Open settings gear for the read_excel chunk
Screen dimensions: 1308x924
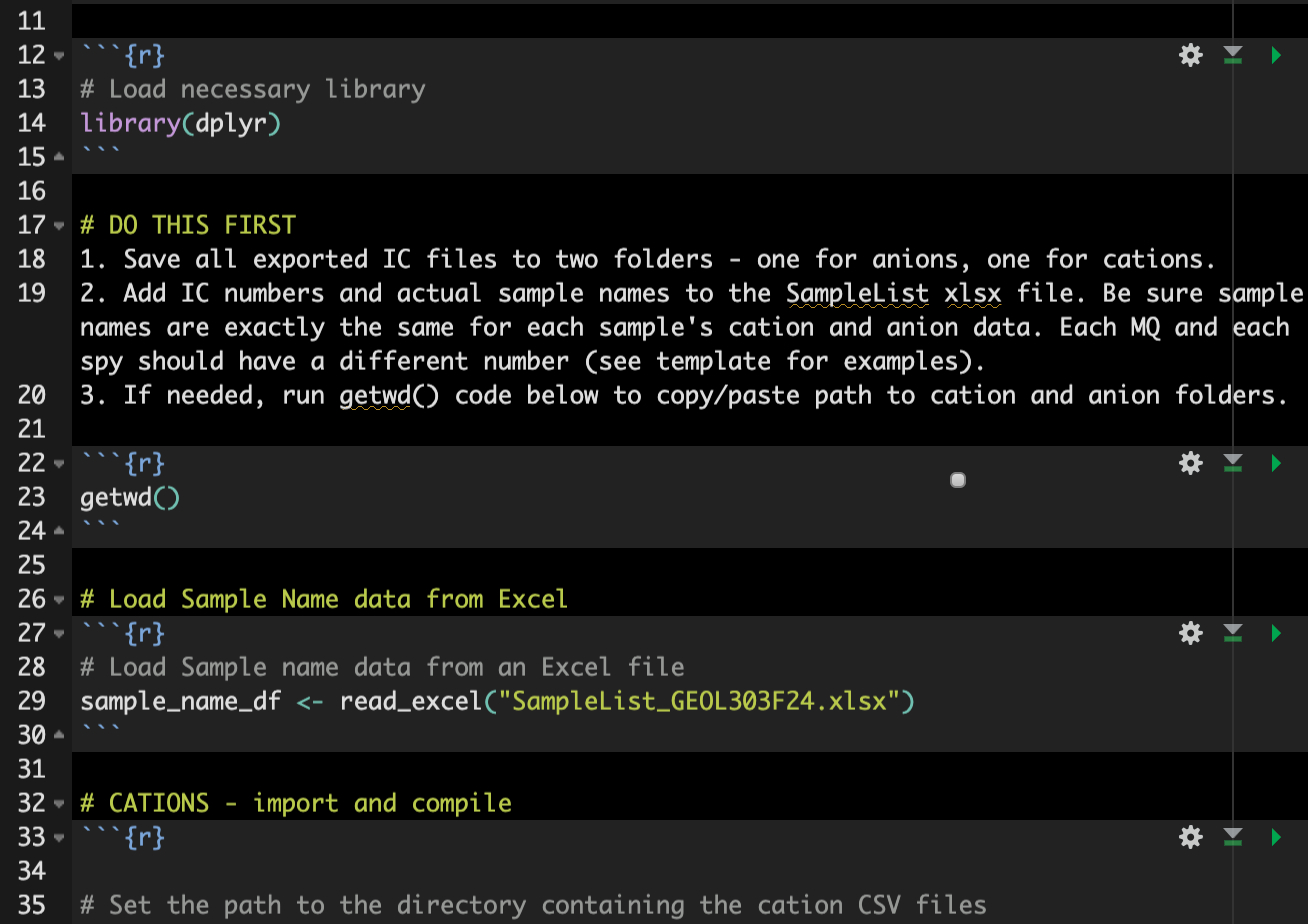click(x=1190, y=633)
